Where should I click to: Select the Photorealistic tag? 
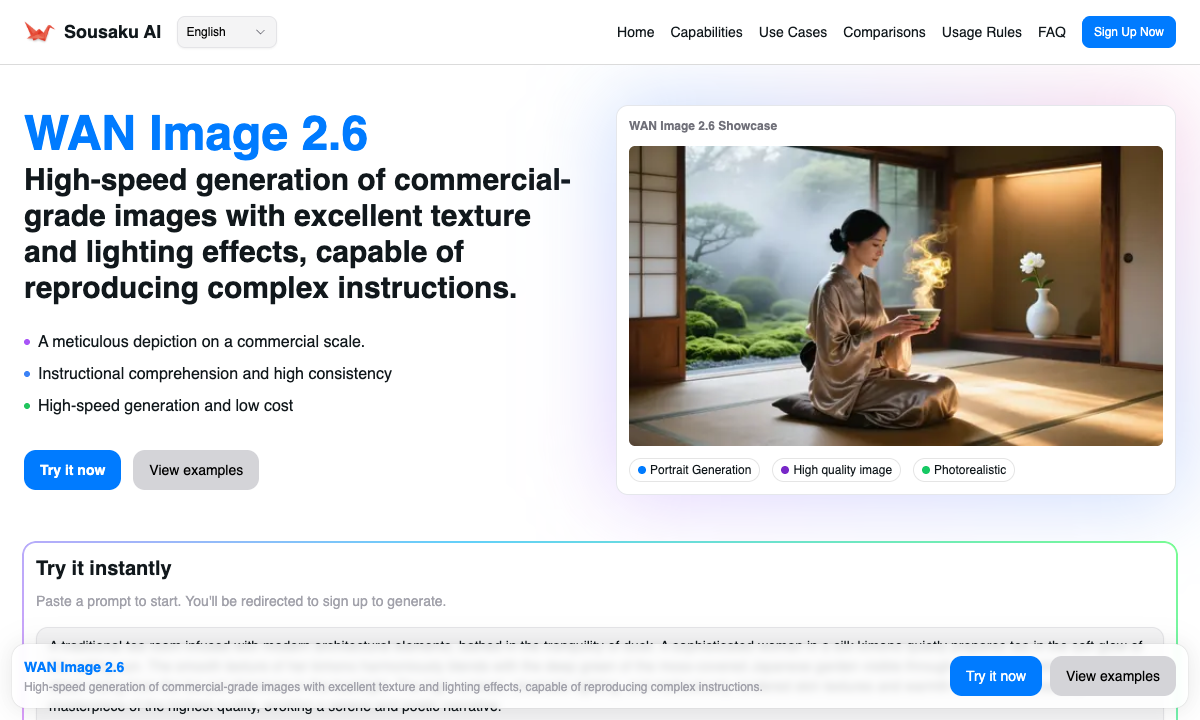(x=963, y=470)
